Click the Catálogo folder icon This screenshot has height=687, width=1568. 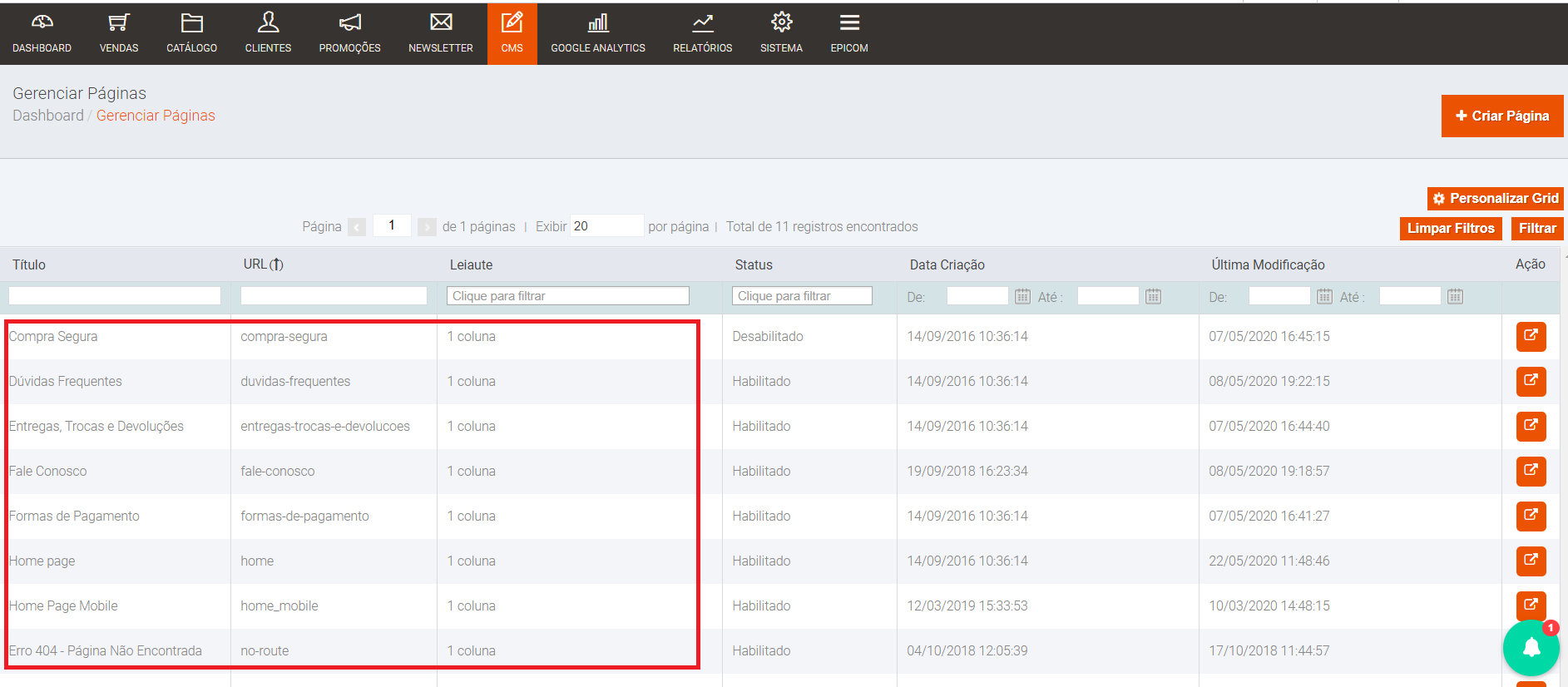pyautogui.click(x=191, y=22)
